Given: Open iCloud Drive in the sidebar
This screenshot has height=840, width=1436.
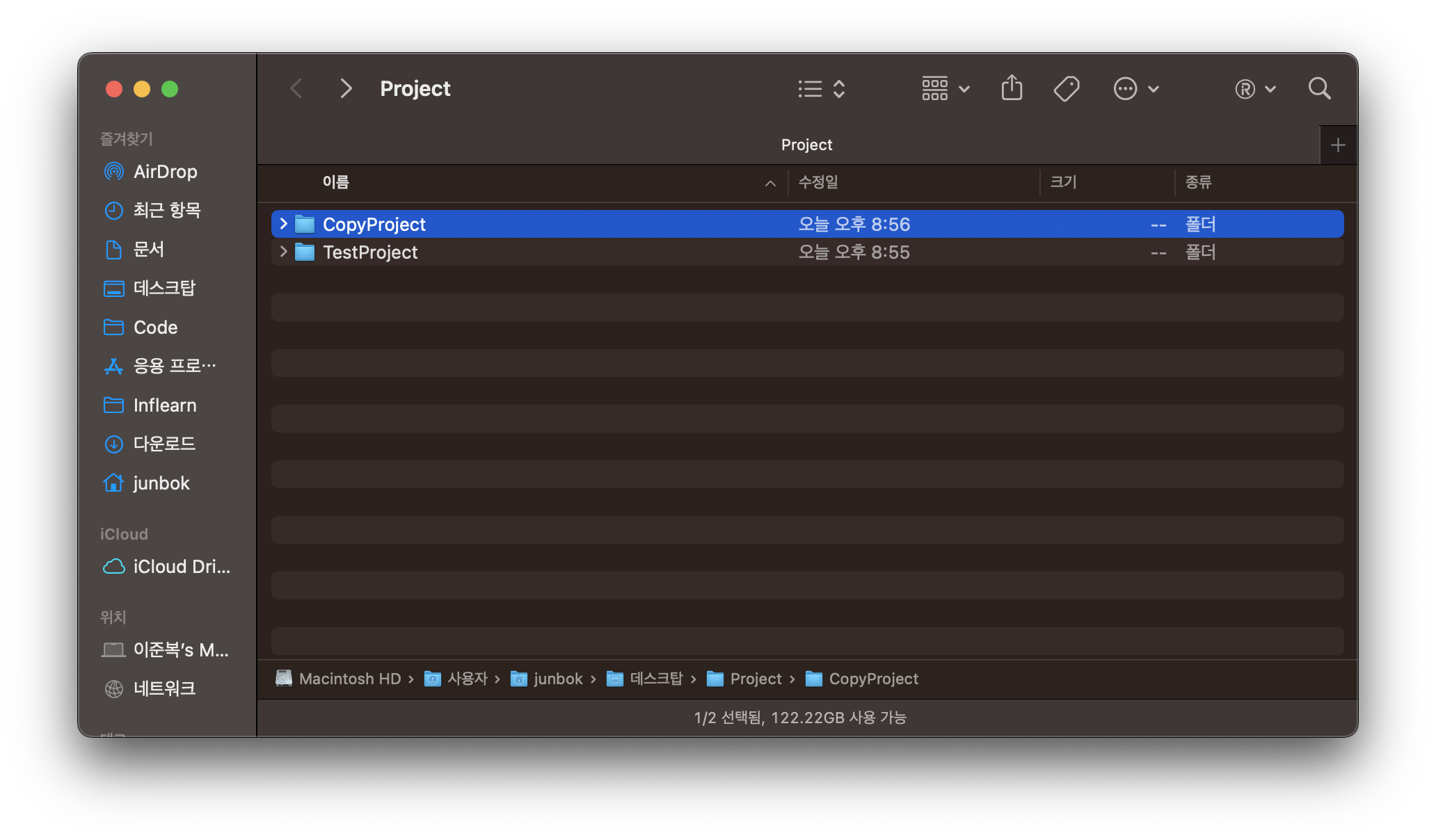Looking at the screenshot, I should [x=181, y=567].
